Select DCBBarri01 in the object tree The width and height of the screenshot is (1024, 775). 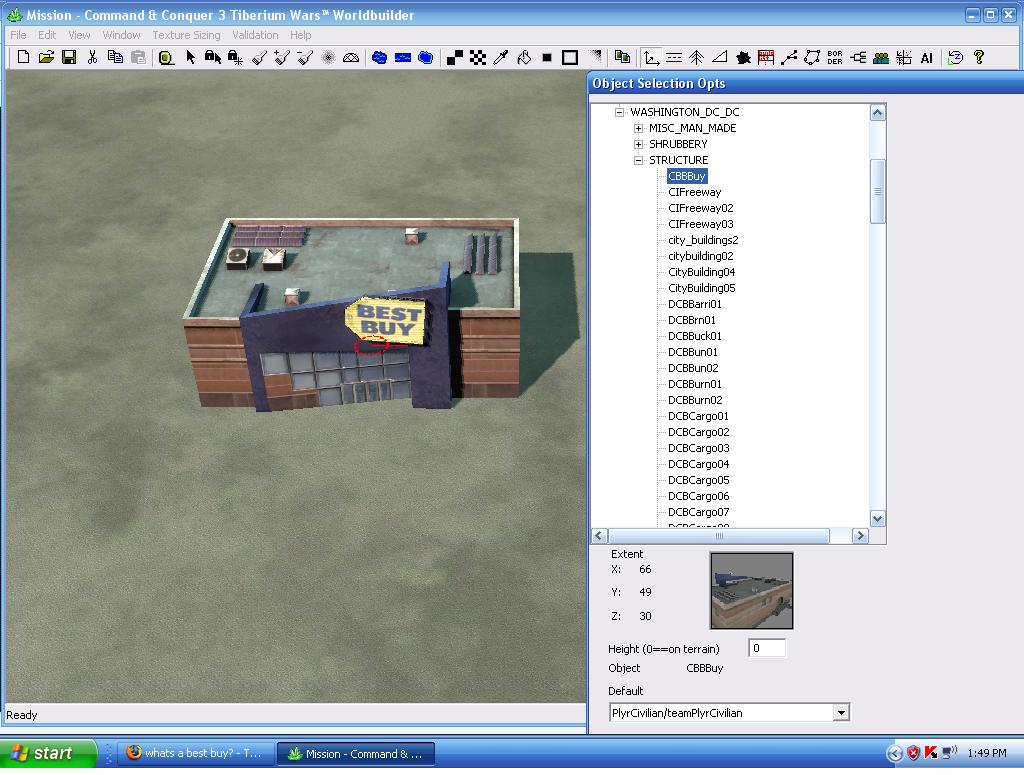pyautogui.click(x=695, y=304)
